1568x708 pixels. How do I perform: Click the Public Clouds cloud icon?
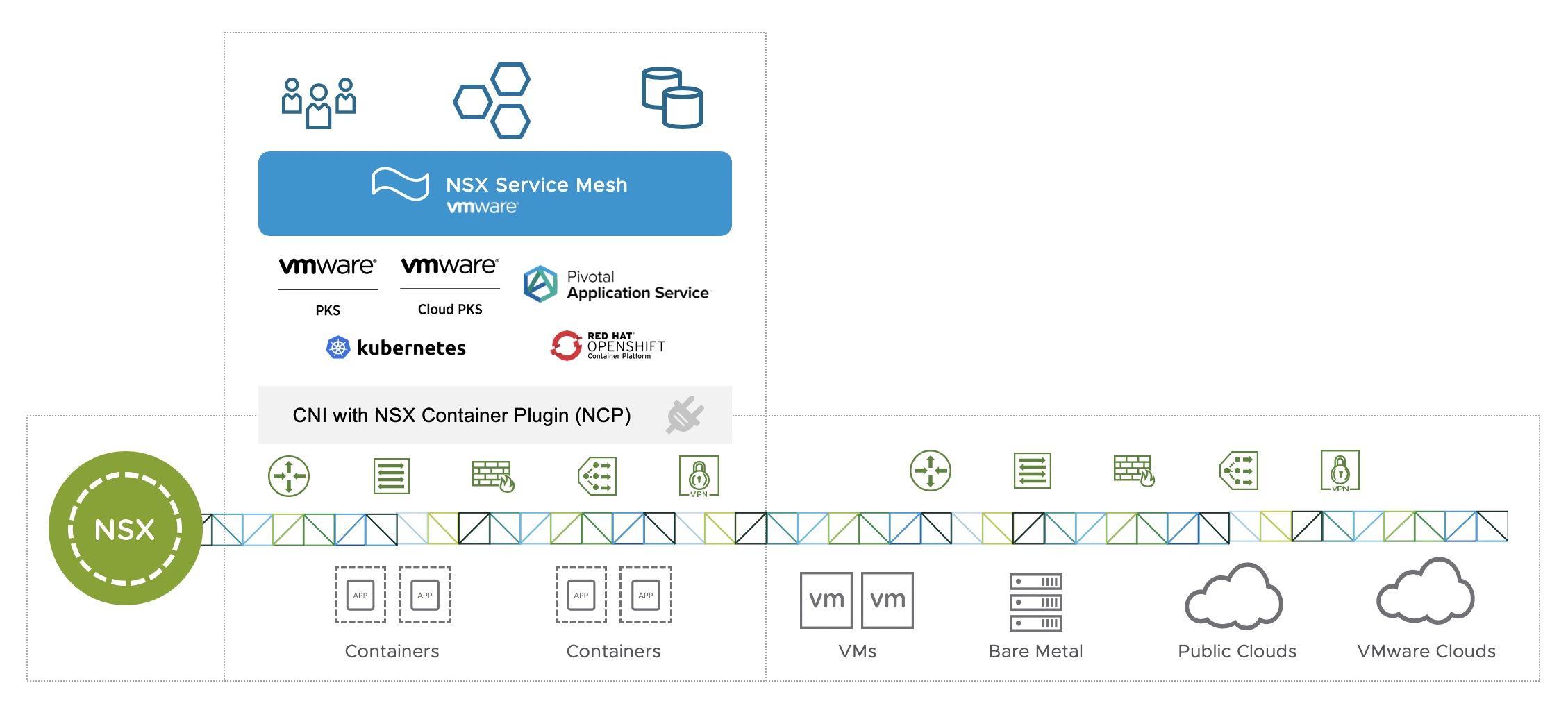pyautogui.click(x=1233, y=596)
